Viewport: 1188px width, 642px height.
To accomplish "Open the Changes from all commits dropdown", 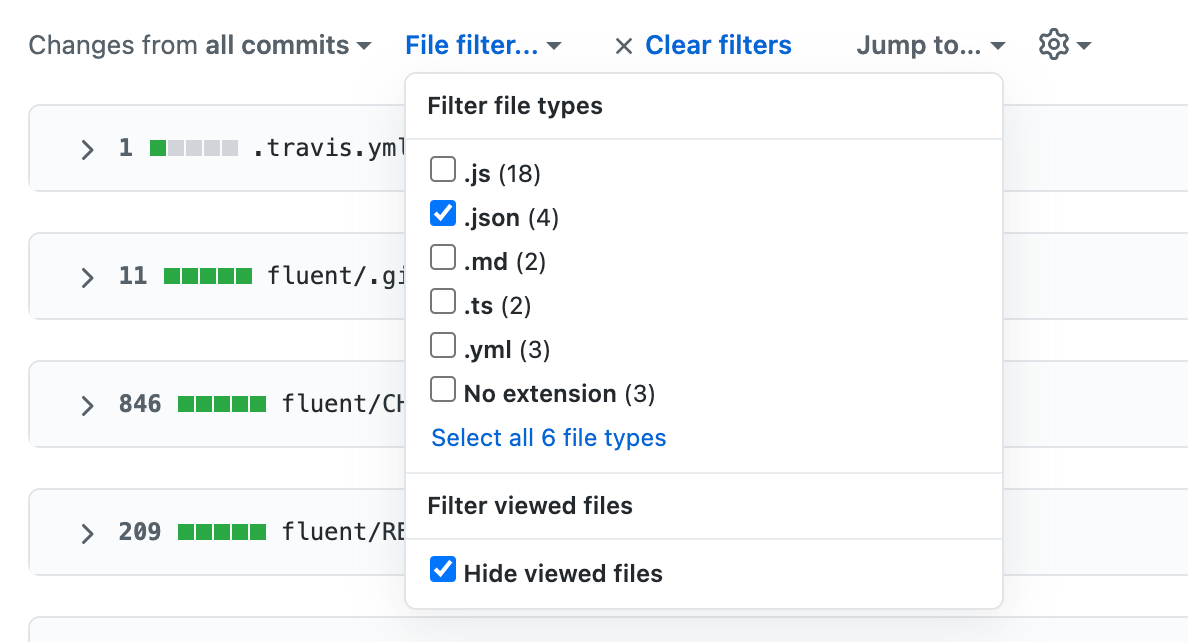I will click(290, 44).
